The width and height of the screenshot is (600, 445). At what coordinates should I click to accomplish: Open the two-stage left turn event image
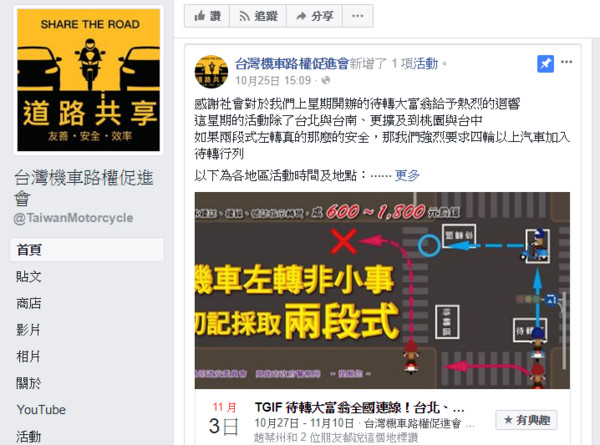pyautogui.click(x=382, y=290)
